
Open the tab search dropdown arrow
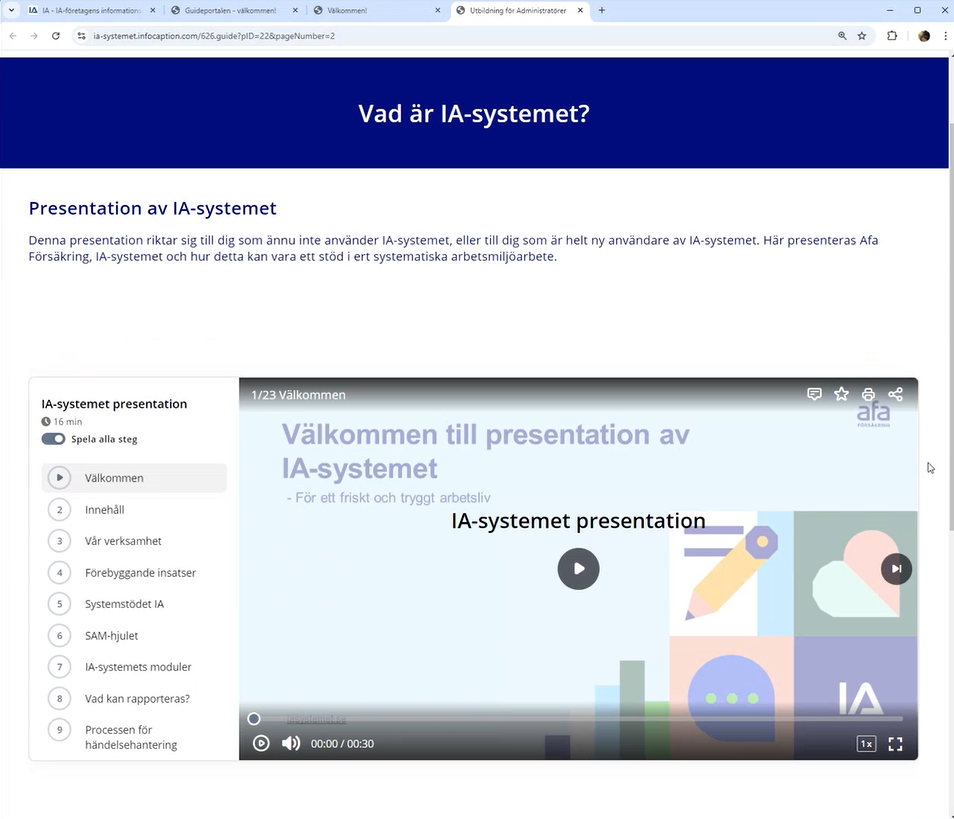11,10
